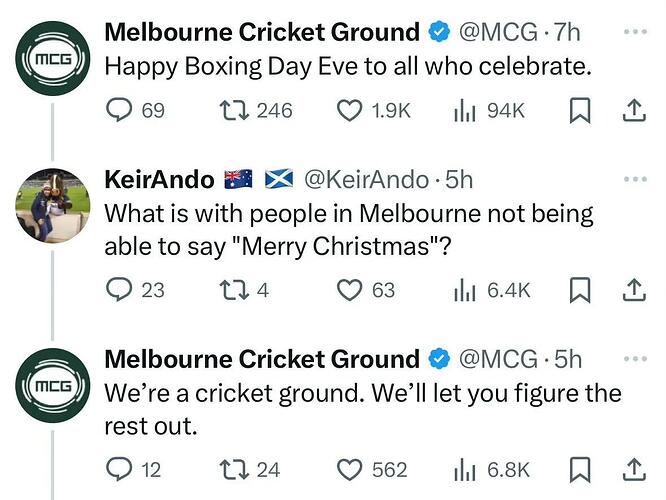
Task: Retweet KeirAndo's tweet with 4 retweets
Action: click(x=244, y=291)
